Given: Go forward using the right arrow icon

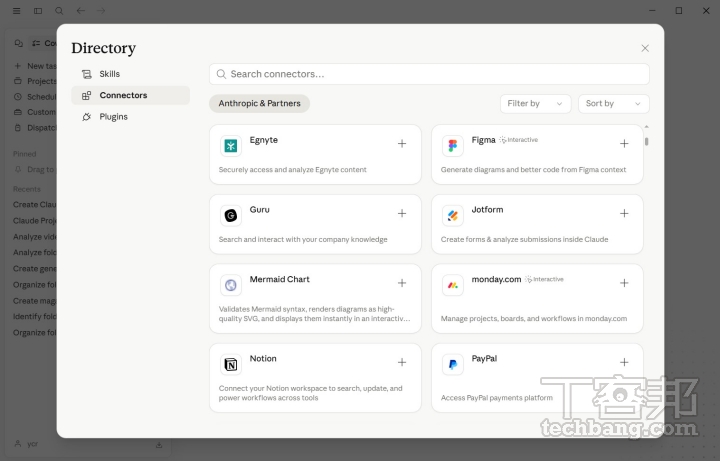Looking at the screenshot, I should click(x=101, y=11).
